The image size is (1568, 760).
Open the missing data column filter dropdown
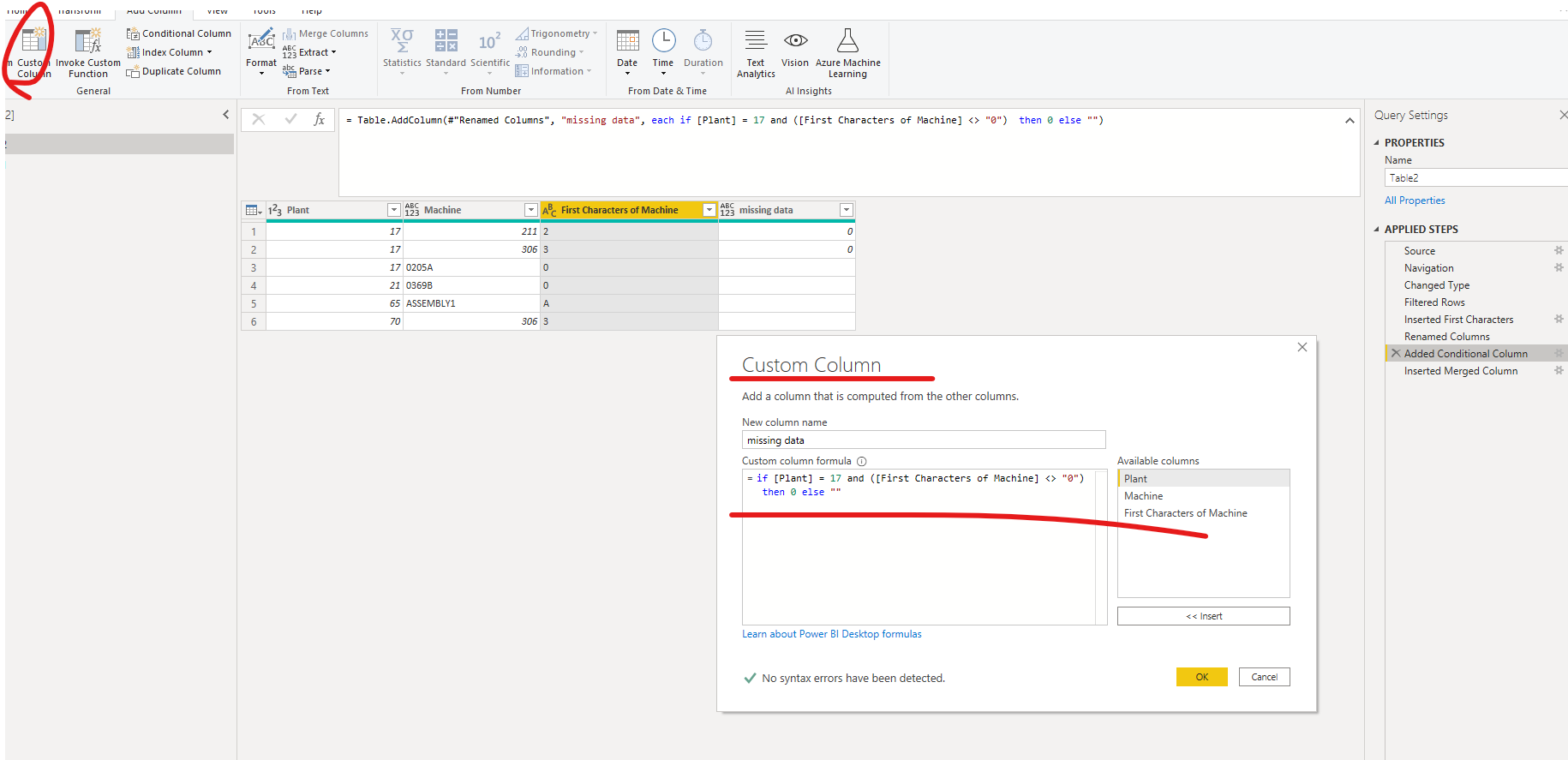pos(847,210)
